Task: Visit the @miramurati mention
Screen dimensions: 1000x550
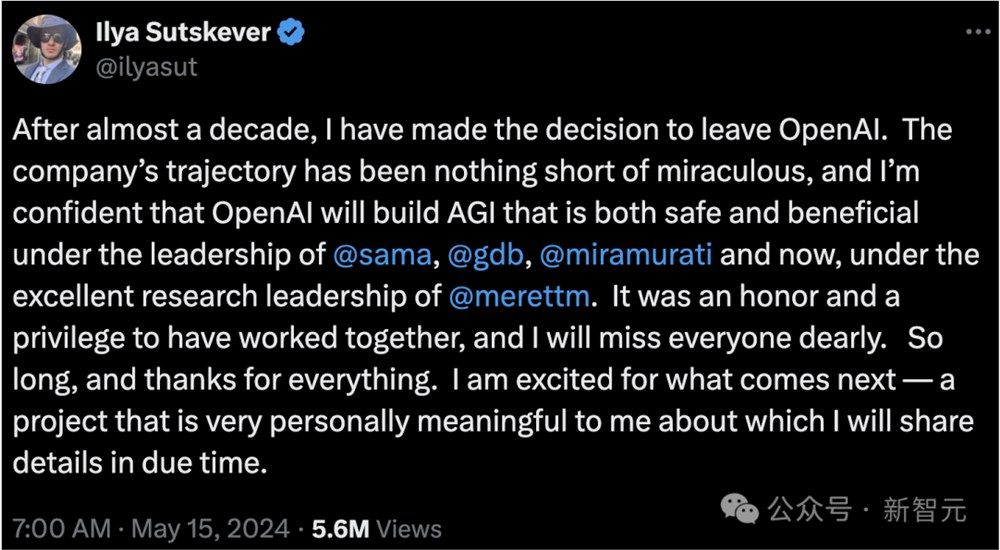Action: point(626,254)
